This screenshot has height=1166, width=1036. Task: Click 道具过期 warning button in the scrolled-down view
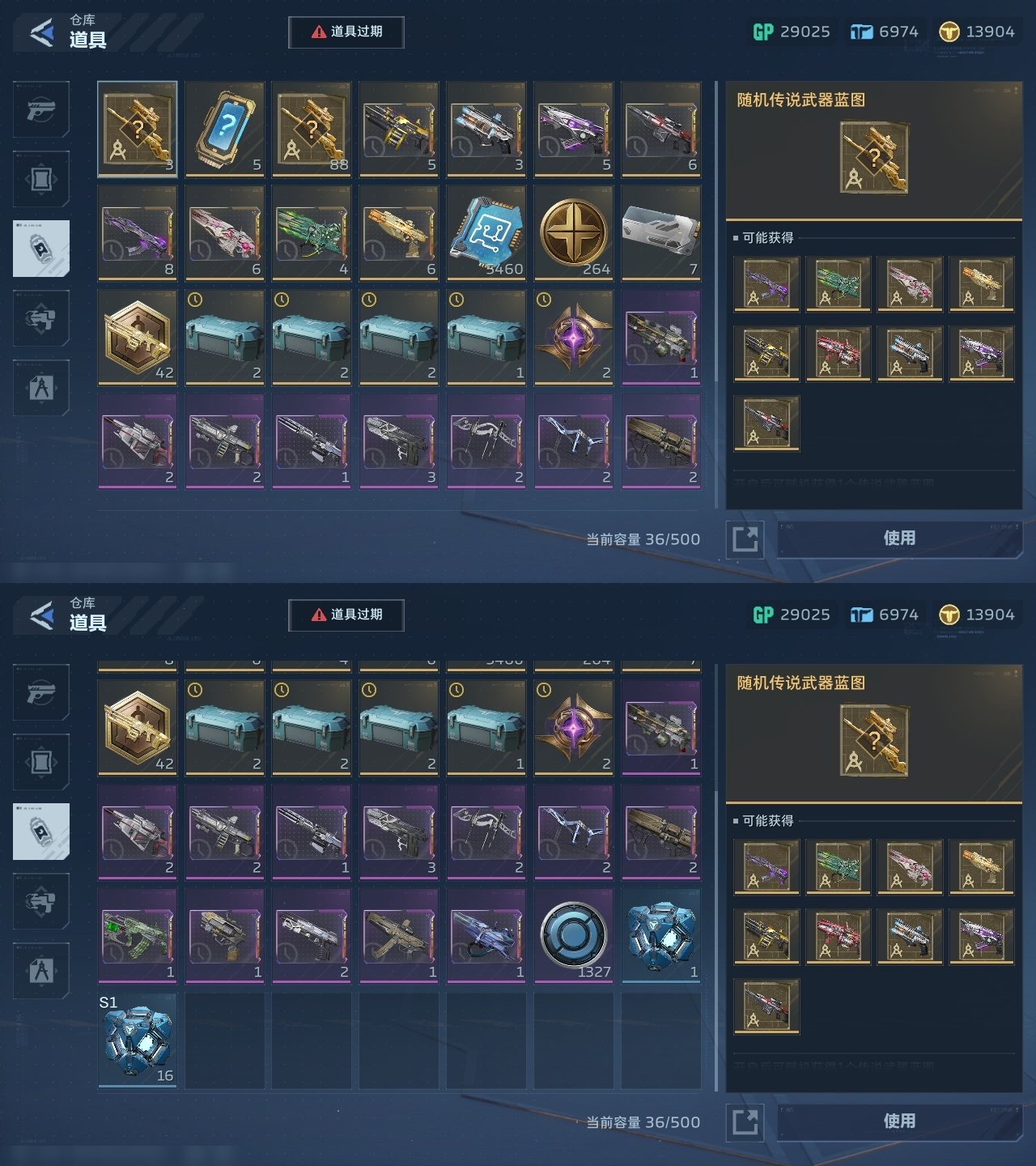pos(346,615)
